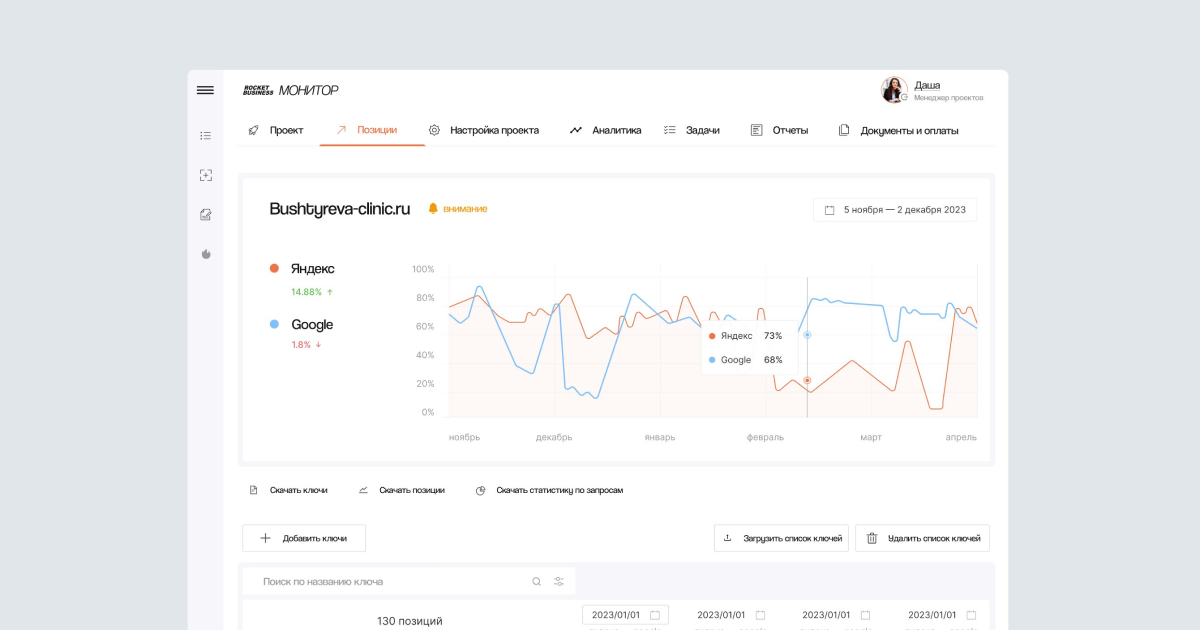Open date range 5 ноября — 2 декабря 2023

pyautogui.click(x=895, y=210)
